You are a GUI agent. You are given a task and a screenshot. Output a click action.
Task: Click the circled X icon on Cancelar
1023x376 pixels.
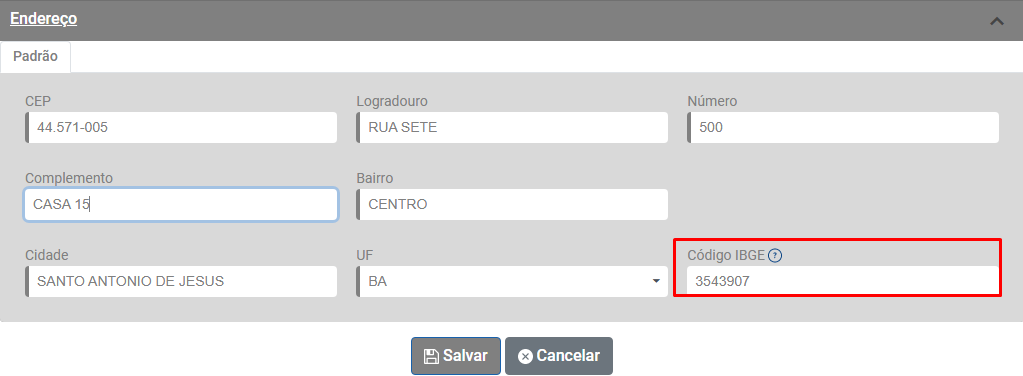[525, 356]
